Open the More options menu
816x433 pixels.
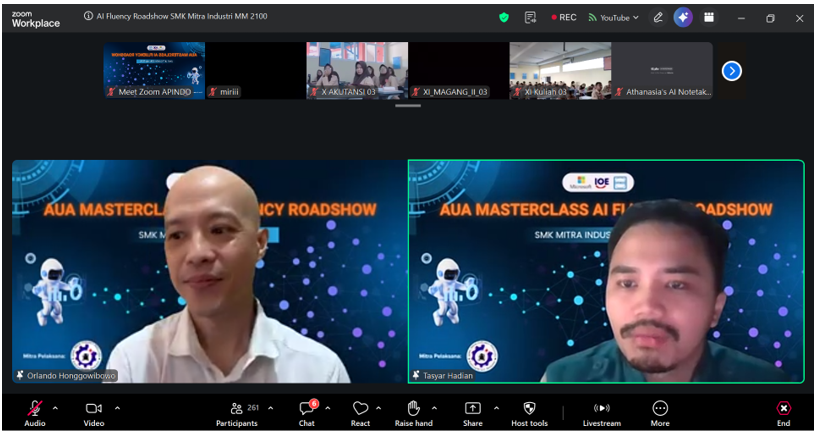pos(660,413)
